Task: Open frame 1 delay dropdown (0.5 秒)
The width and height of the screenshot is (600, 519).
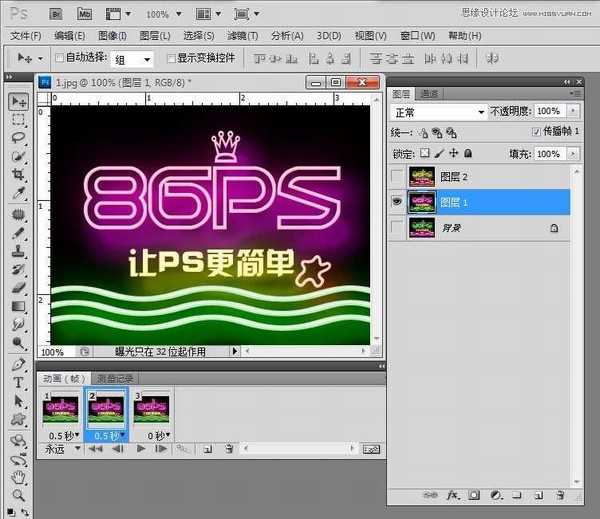Action: [x=61, y=436]
